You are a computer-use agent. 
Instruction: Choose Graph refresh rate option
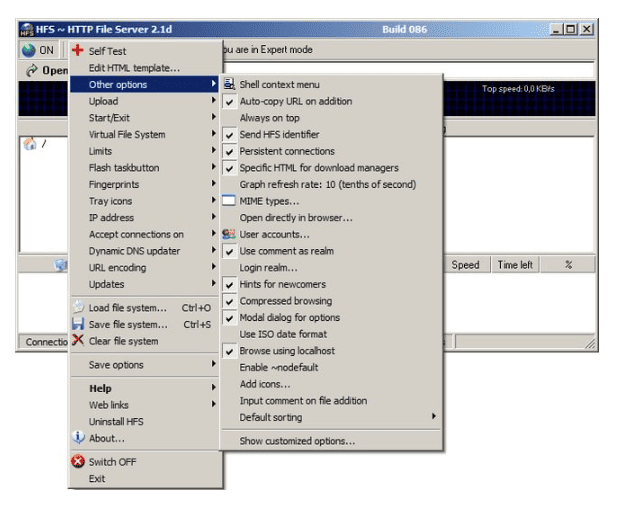331,184
